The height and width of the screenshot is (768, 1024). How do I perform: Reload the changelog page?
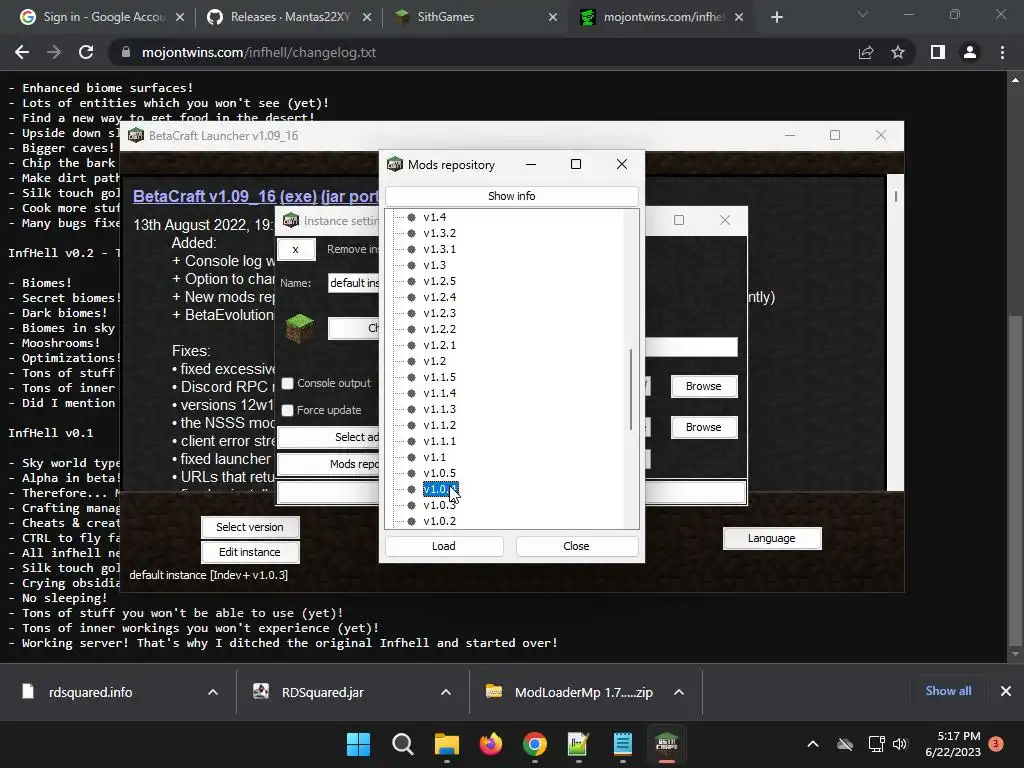click(x=86, y=52)
